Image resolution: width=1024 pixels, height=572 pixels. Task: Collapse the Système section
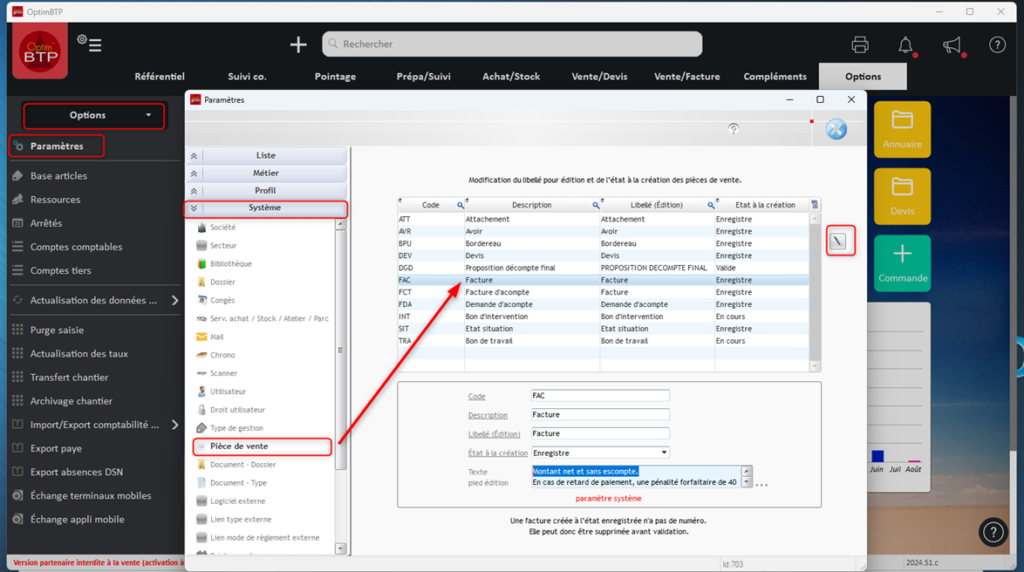pos(266,208)
